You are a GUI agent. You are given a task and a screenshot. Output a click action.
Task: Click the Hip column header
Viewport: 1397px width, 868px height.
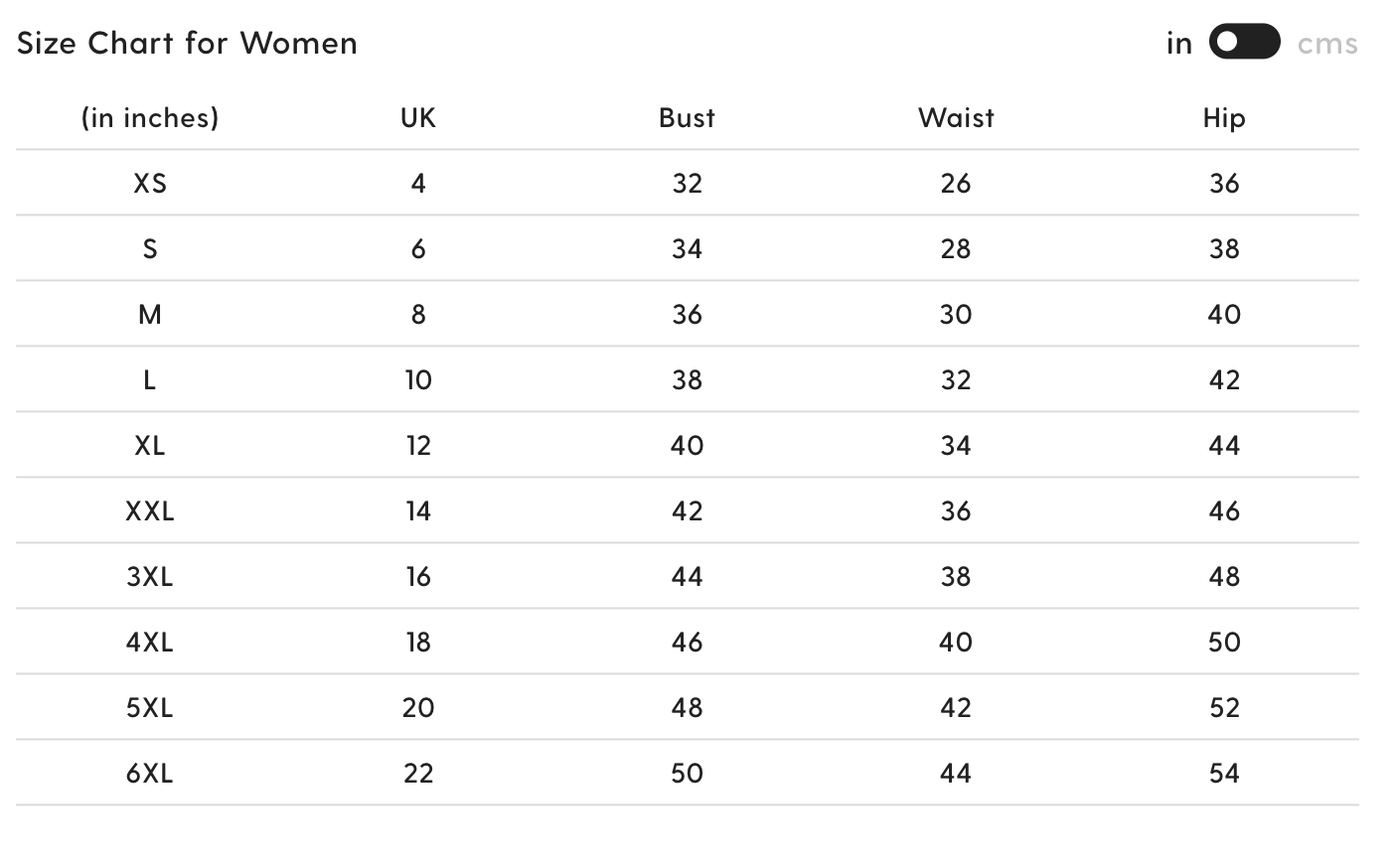coord(1224,118)
